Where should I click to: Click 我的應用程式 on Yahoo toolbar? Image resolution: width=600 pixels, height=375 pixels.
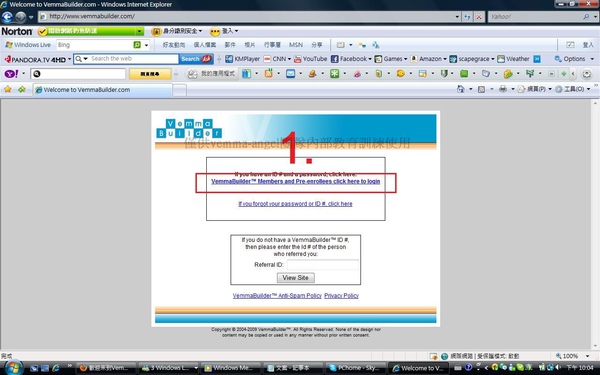click(x=211, y=73)
